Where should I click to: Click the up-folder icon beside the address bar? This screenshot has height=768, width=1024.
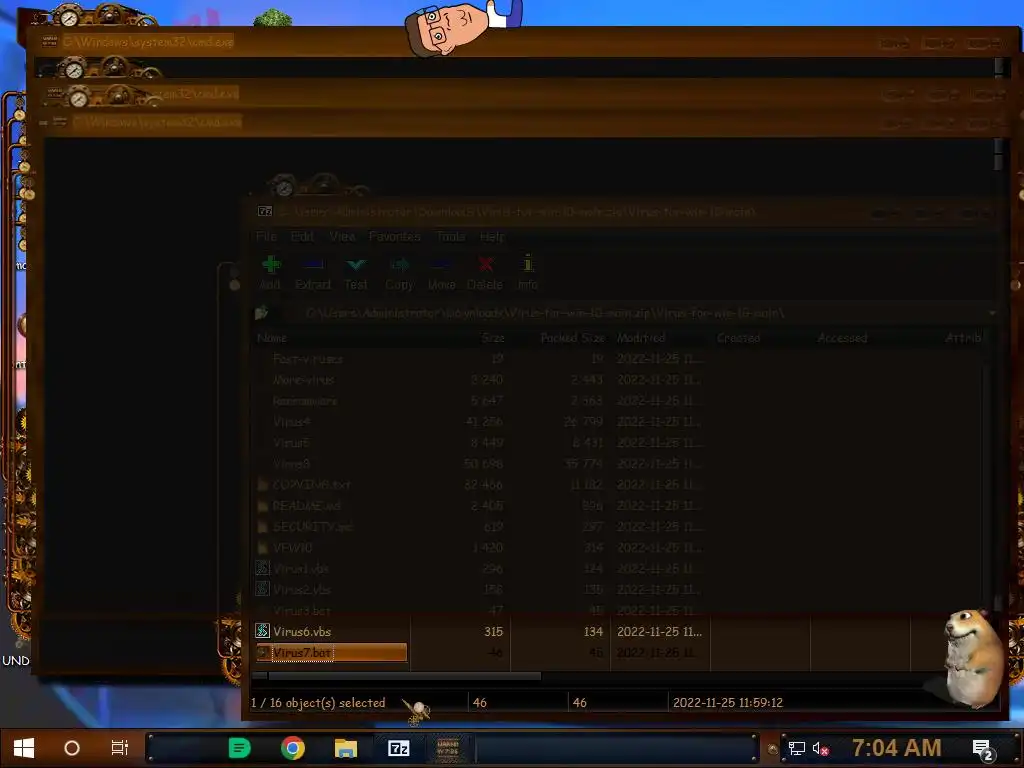[x=261, y=313]
